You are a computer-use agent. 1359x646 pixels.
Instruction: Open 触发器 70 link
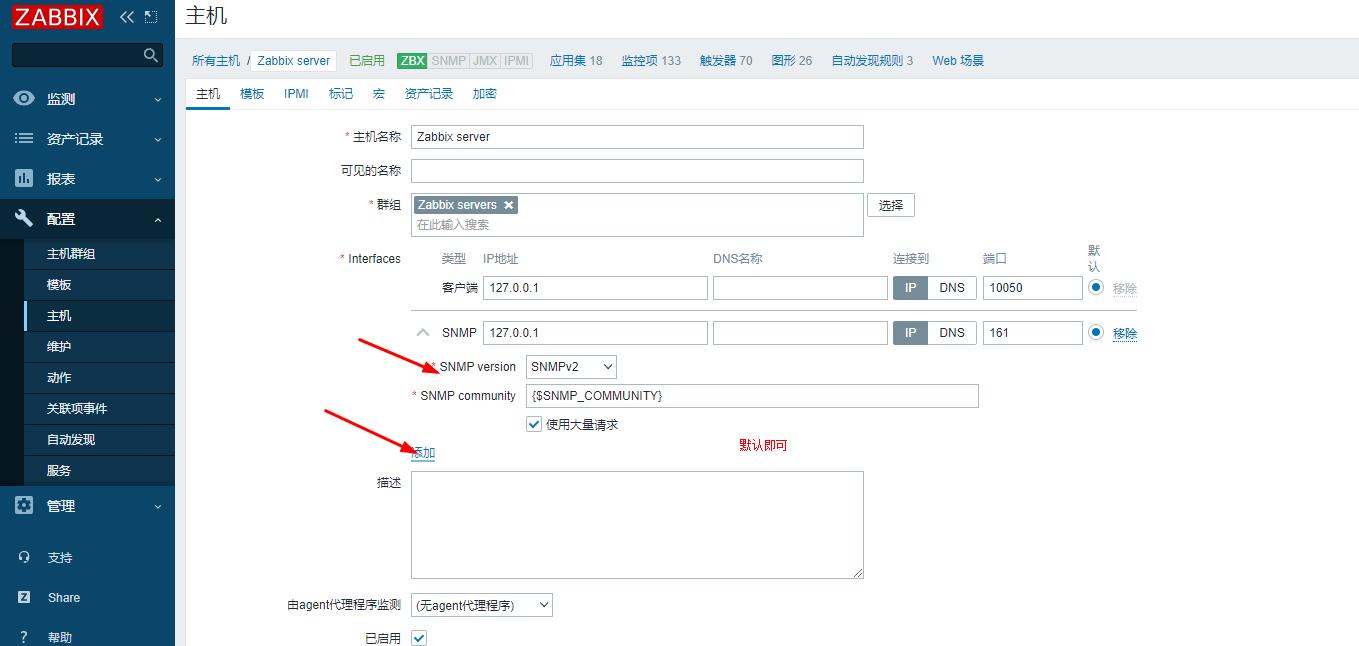tap(726, 60)
